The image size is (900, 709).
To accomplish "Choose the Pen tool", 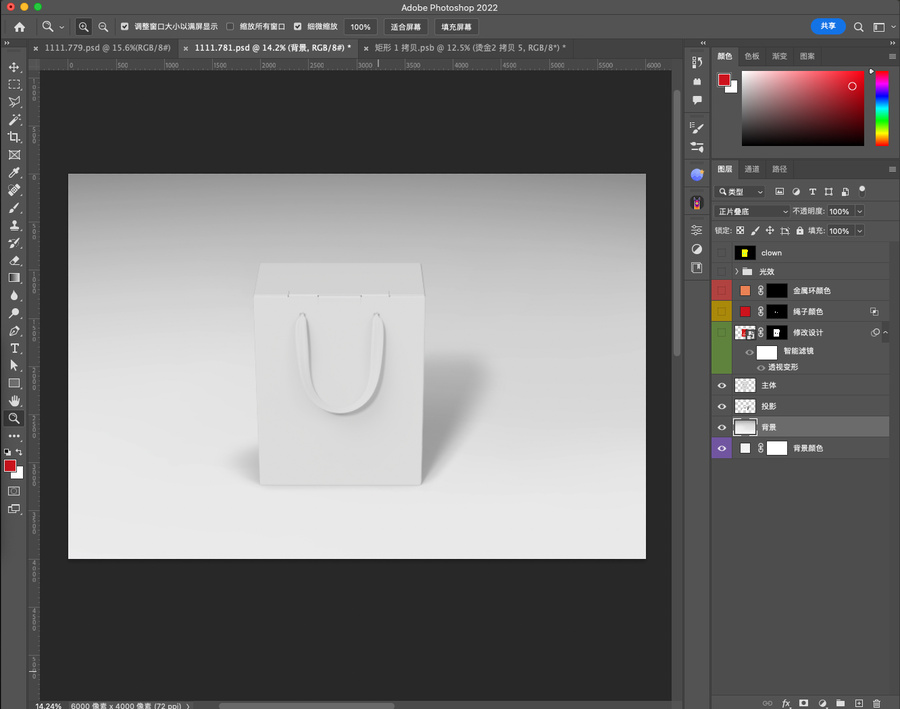I will coord(14,331).
